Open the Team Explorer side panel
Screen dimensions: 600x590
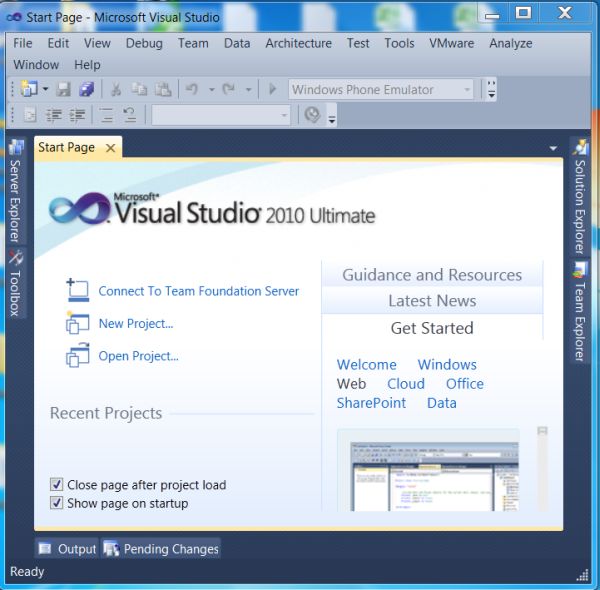580,311
